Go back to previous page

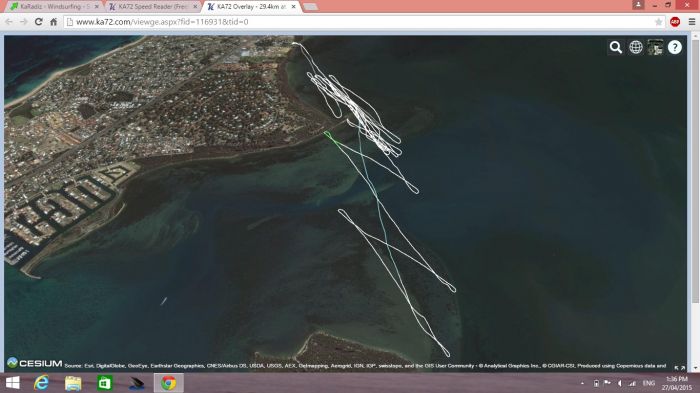click(x=9, y=22)
